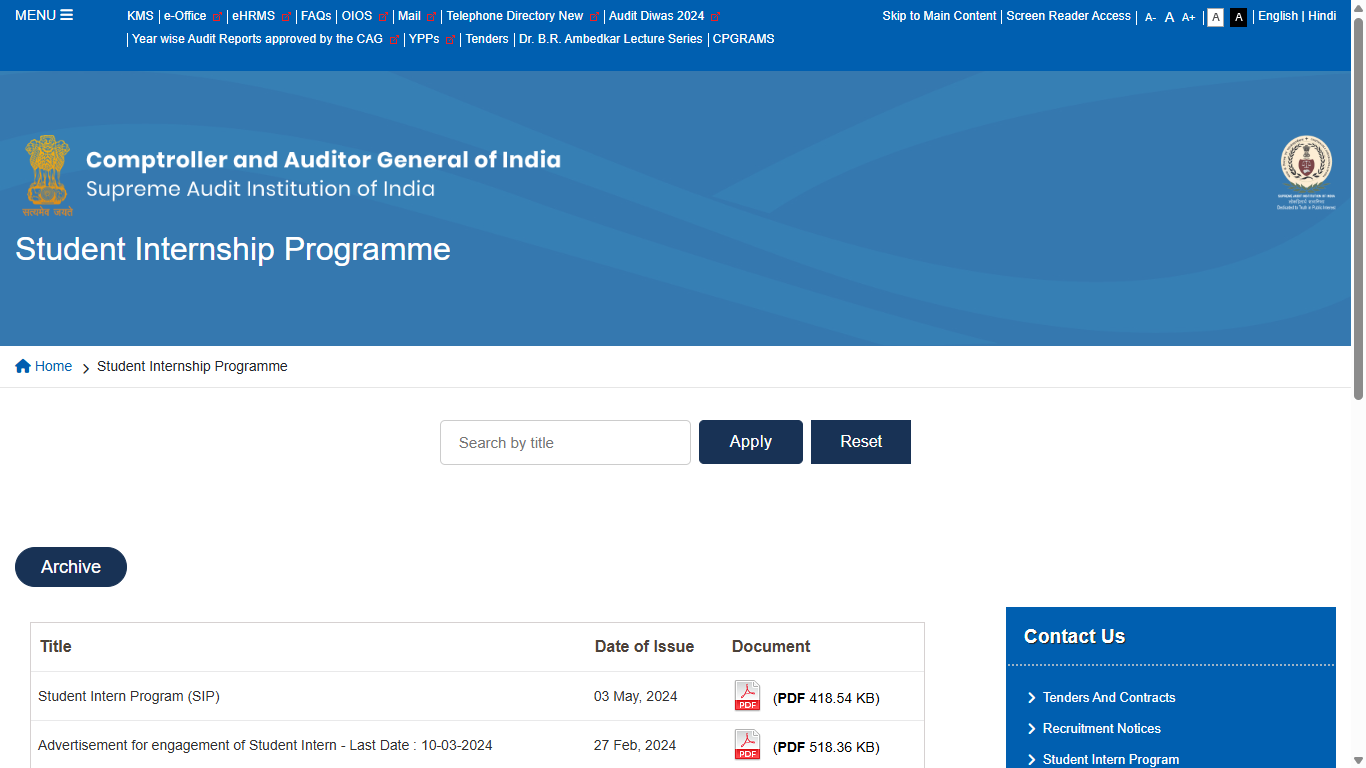Open Year wise Audit Reports approved by CAG
This screenshot has height=768, width=1366.
pos(257,39)
